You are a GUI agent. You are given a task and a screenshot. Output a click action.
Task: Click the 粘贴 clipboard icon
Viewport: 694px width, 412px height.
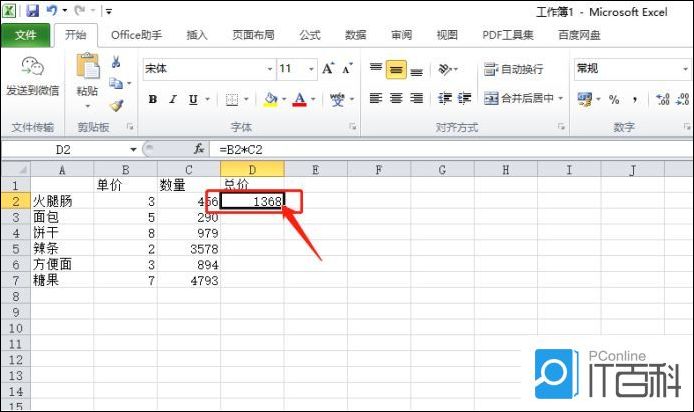(x=88, y=66)
